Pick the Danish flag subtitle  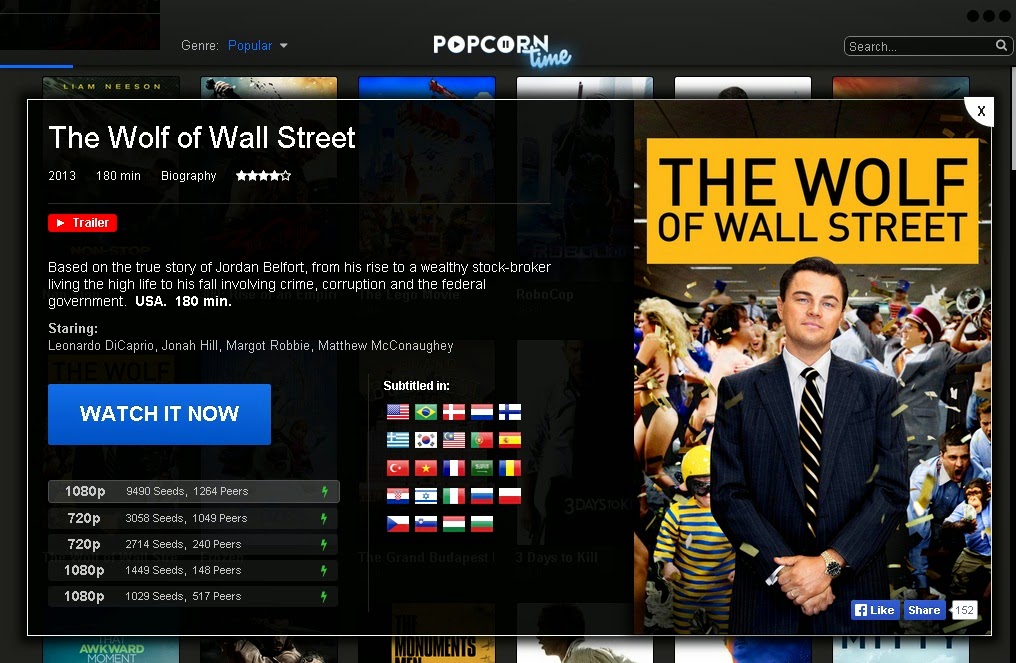[x=454, y=412]
